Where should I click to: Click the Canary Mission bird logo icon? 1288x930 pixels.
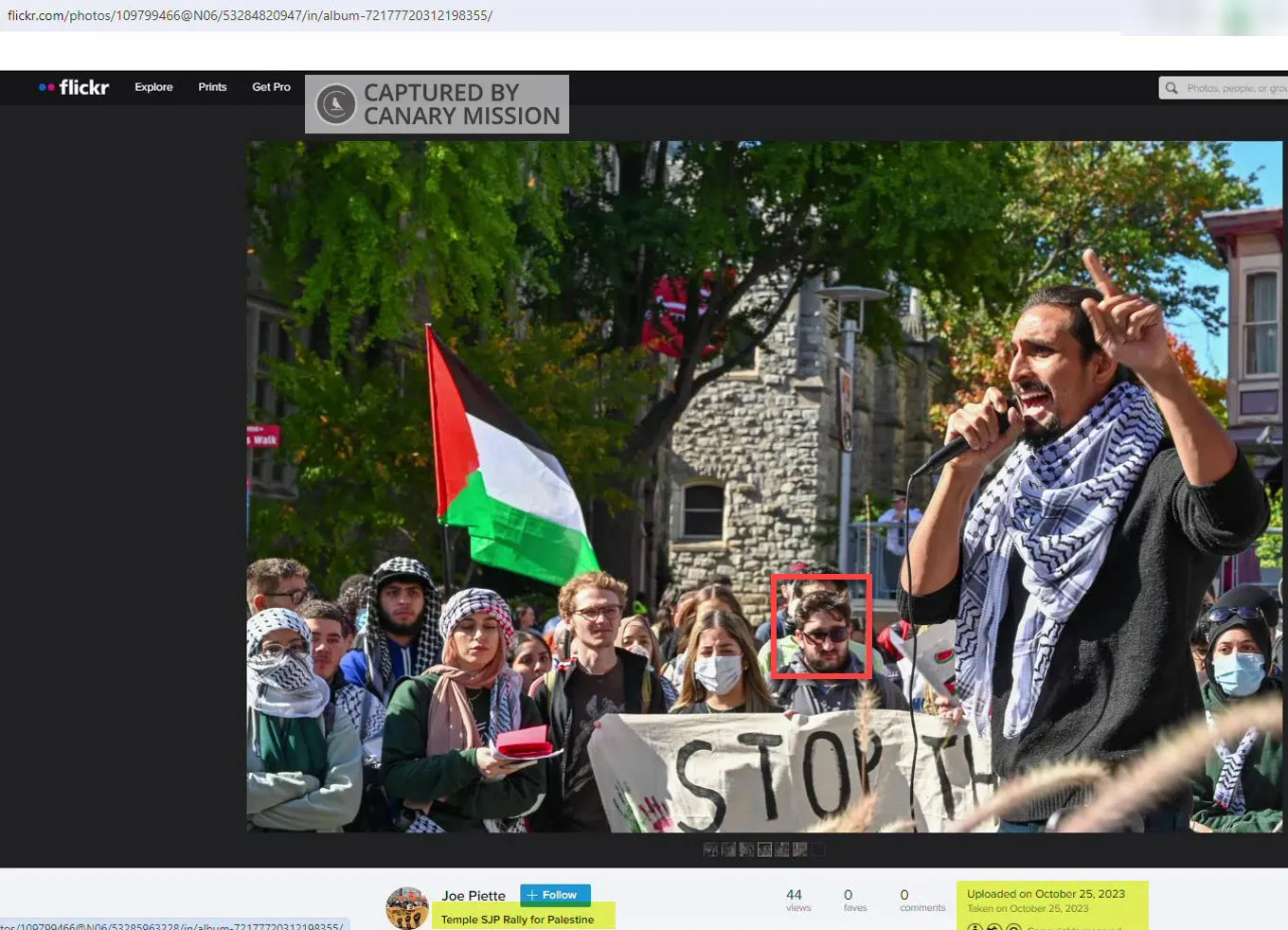335,104
